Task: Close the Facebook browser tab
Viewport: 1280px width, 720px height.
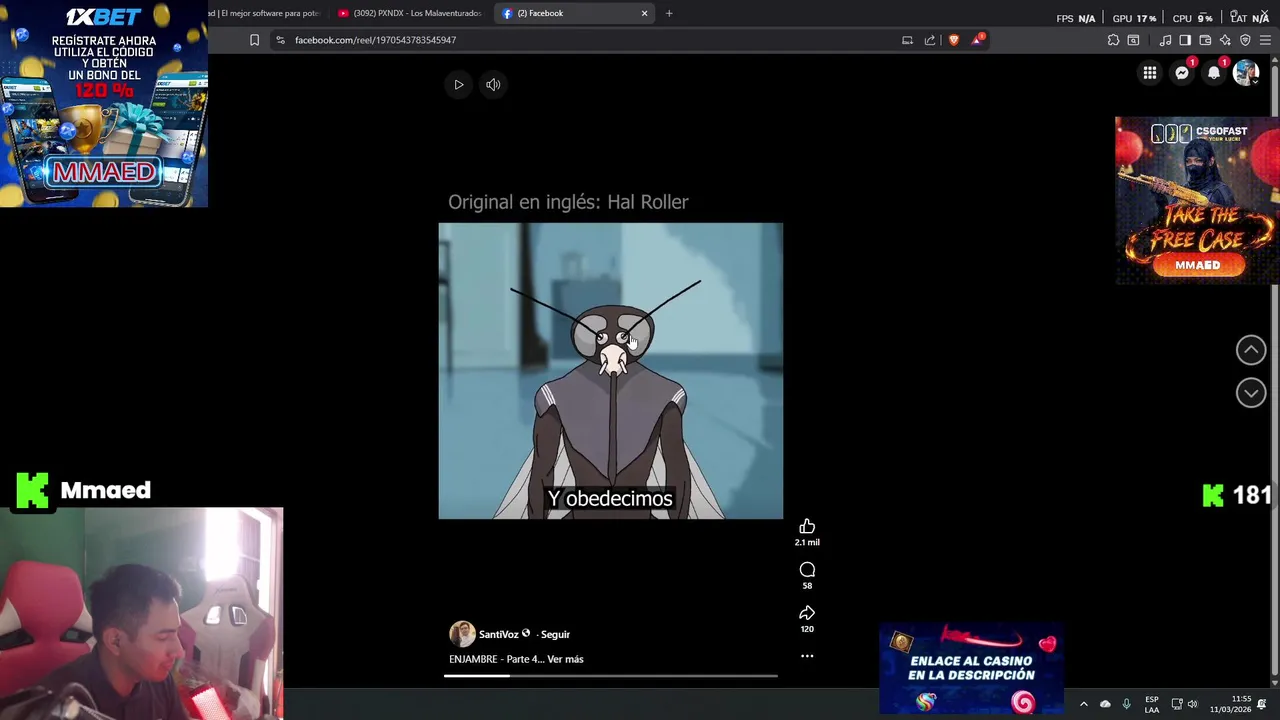Action: [x=644, y=13]
